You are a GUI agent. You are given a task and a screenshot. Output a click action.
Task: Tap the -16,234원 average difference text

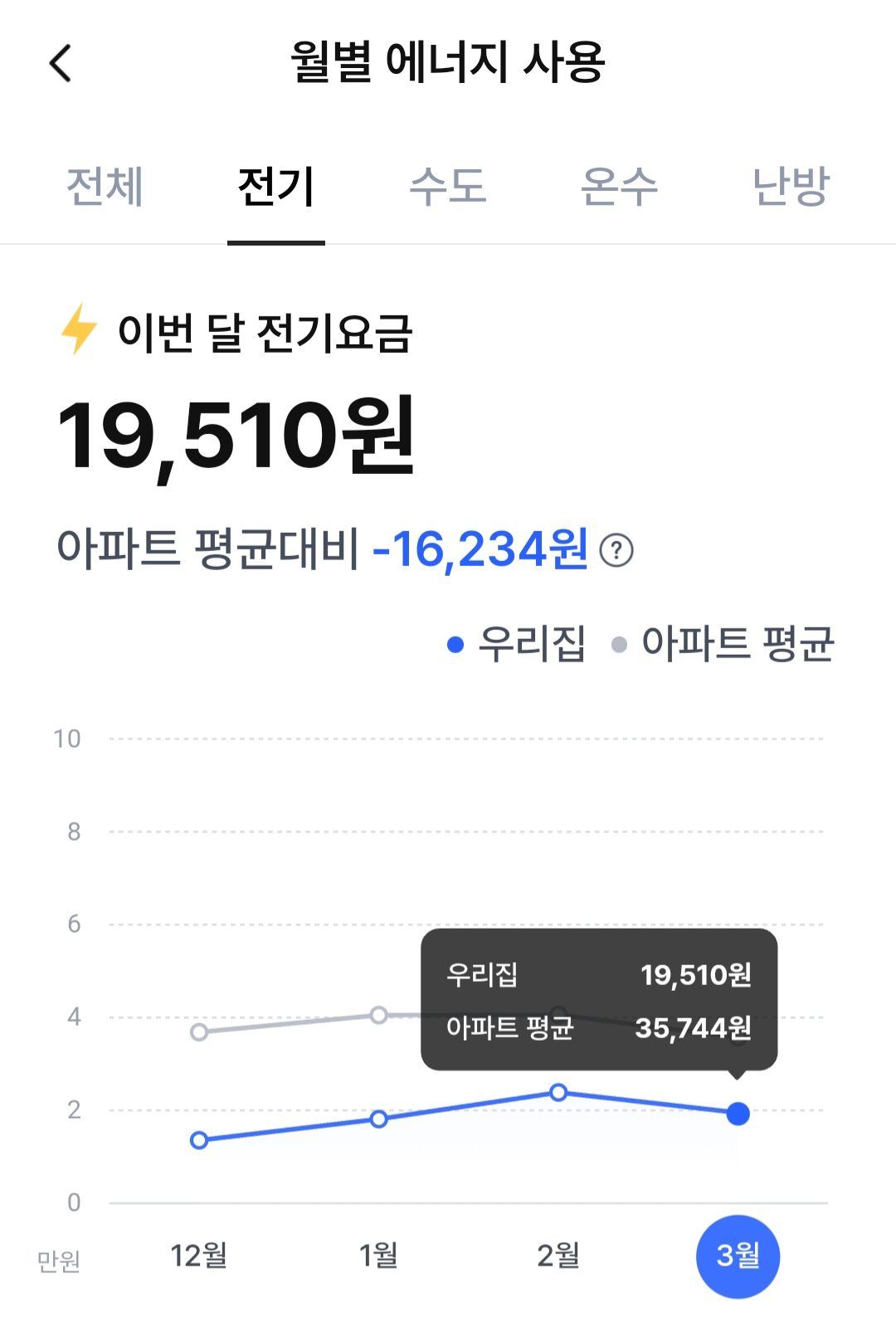[480, 549]
